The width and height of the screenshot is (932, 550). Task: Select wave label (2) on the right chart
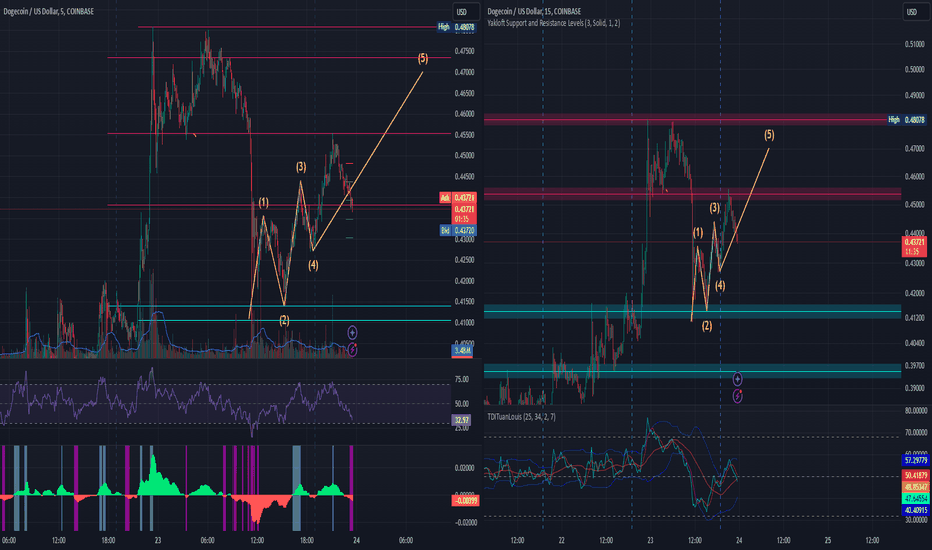tap(707, 326)
